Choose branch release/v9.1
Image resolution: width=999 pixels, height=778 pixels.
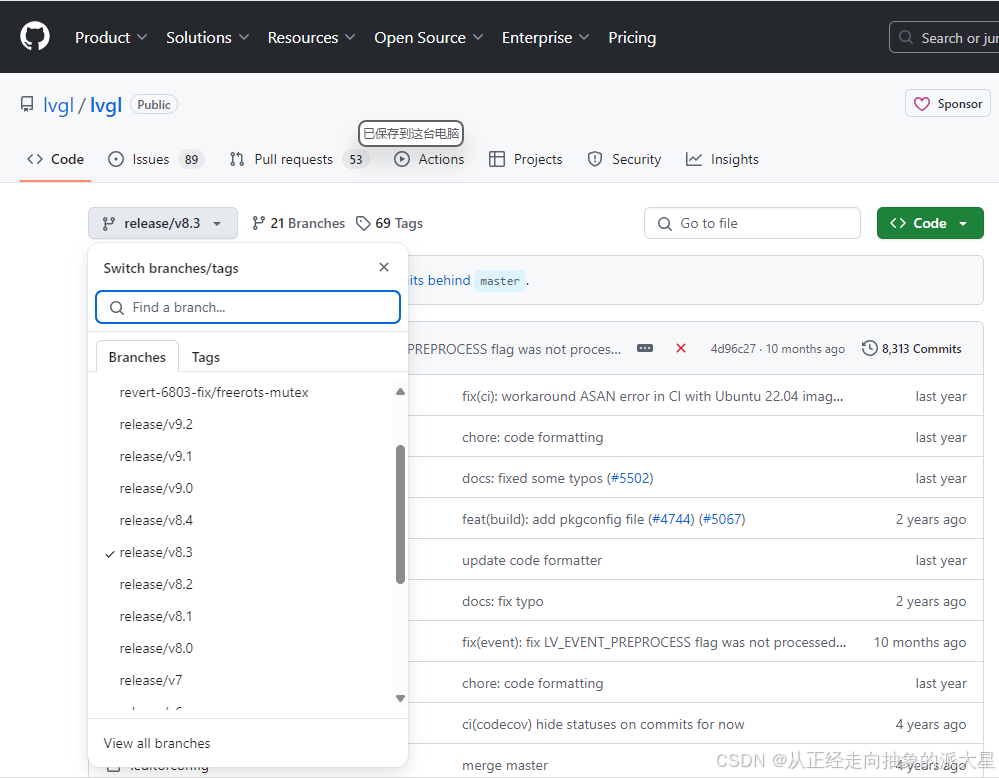156,456
